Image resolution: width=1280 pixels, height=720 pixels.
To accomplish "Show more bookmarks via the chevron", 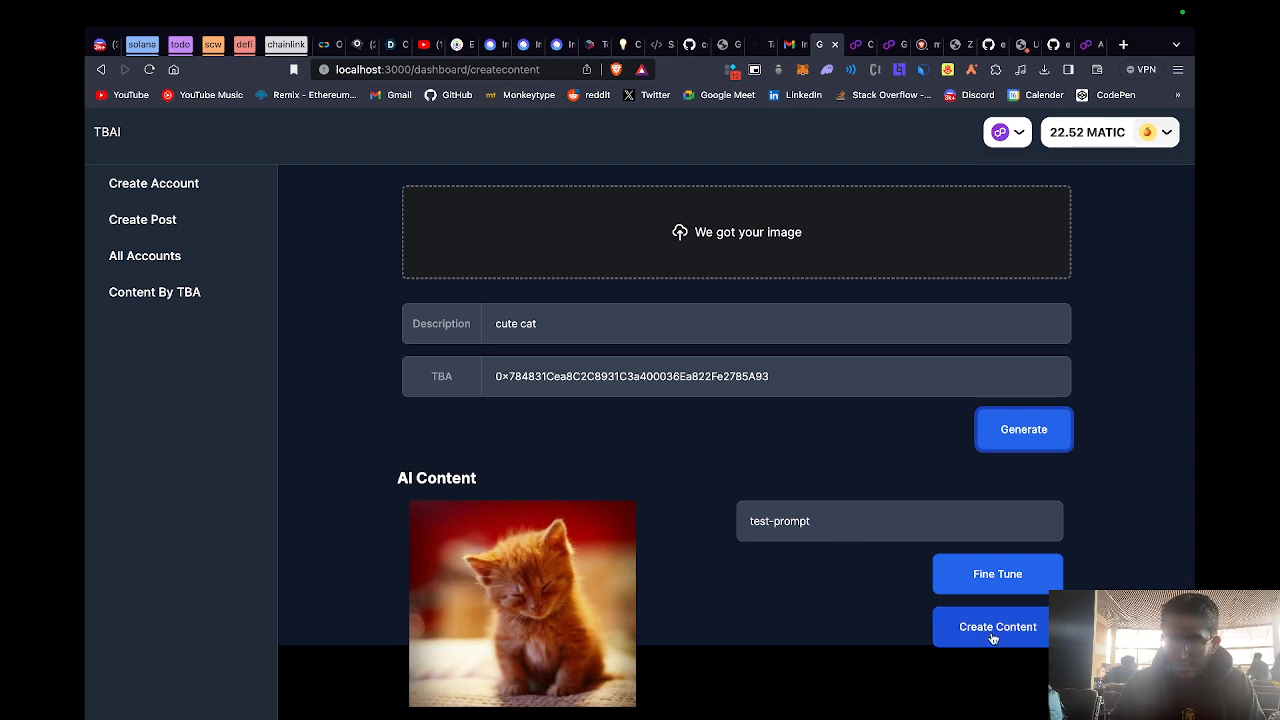I will pyautogui.click(x=1177, y=95).
